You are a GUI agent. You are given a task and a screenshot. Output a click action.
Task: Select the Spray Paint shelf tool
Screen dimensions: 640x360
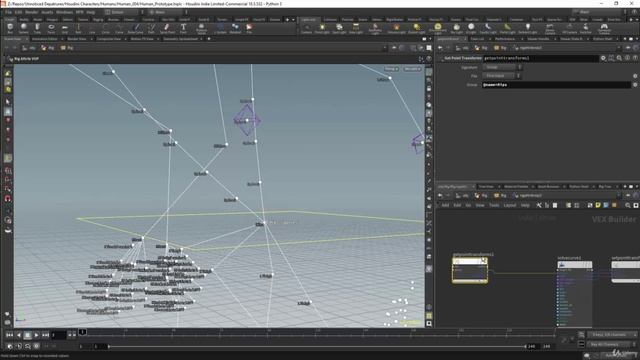[x=167, y=28]
